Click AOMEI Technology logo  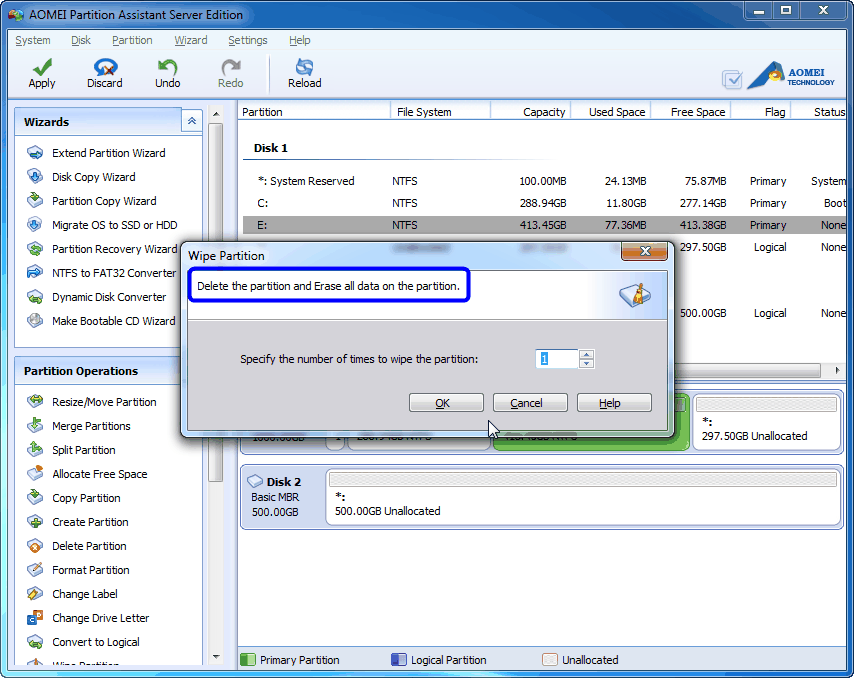[x=791, y=76]
